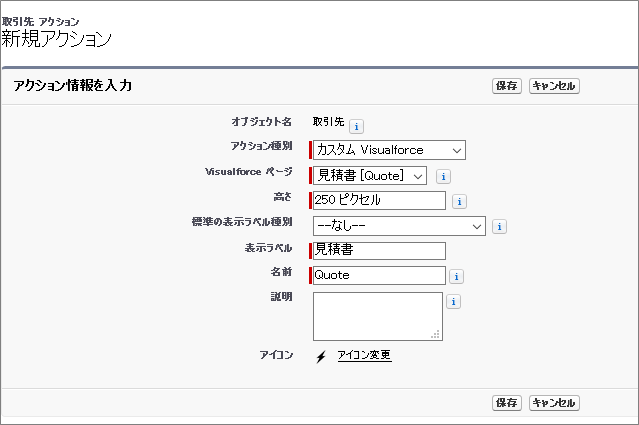This screenshot has width=639, height=425.
Task: Click the info icon beside 取引先 object name
Action: point(357,126)
